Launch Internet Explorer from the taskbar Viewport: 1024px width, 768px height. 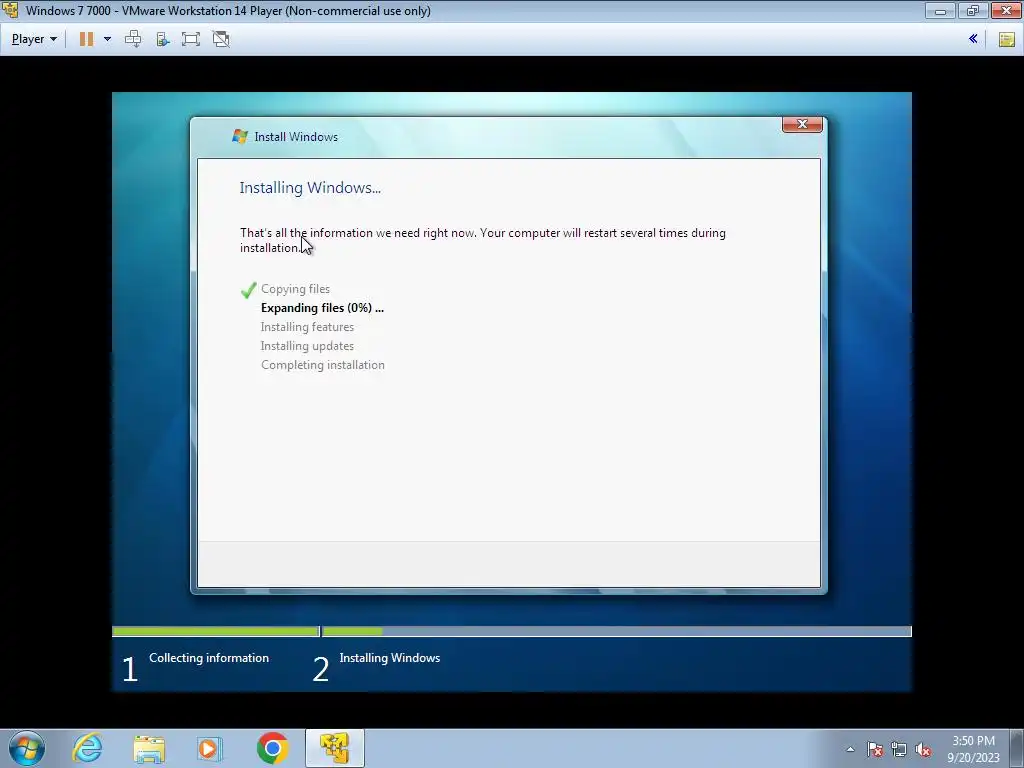click(88, 748)
